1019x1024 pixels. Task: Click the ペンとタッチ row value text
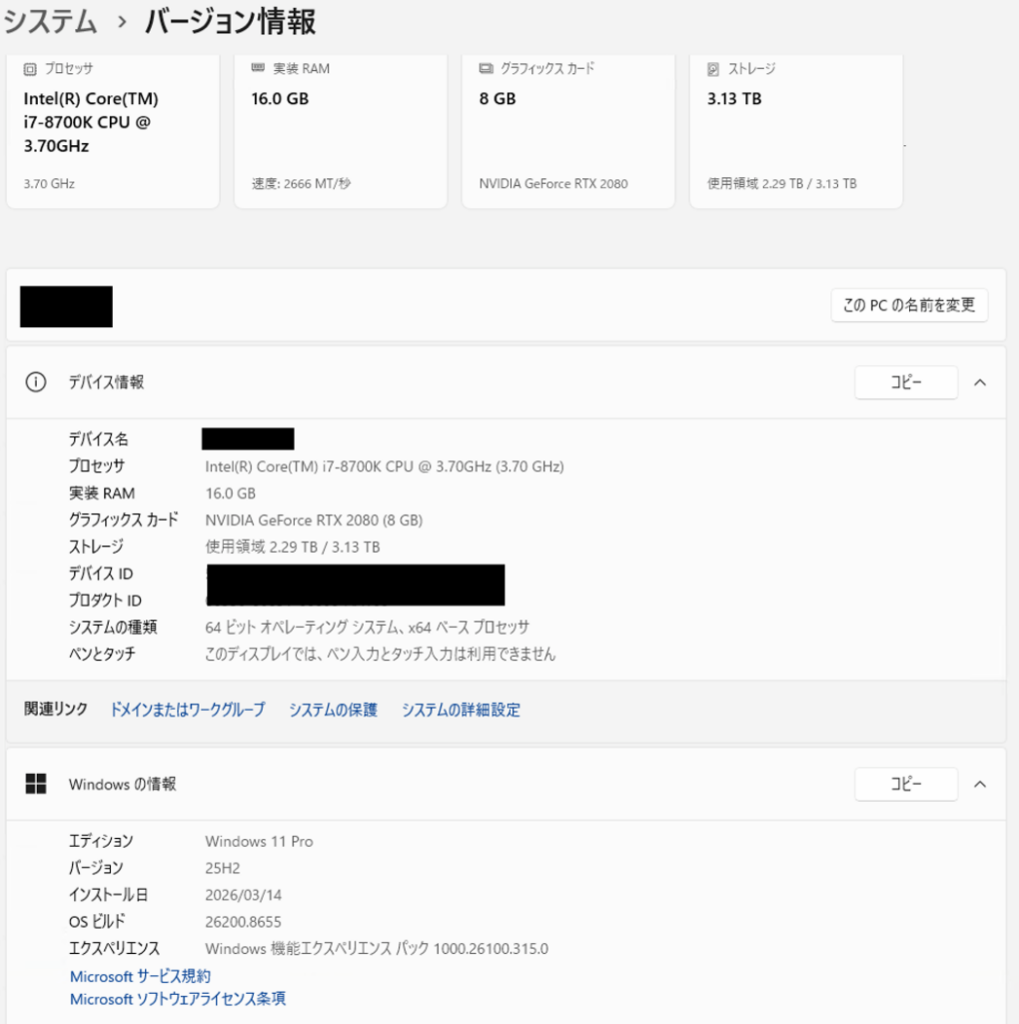coord(380,654)
